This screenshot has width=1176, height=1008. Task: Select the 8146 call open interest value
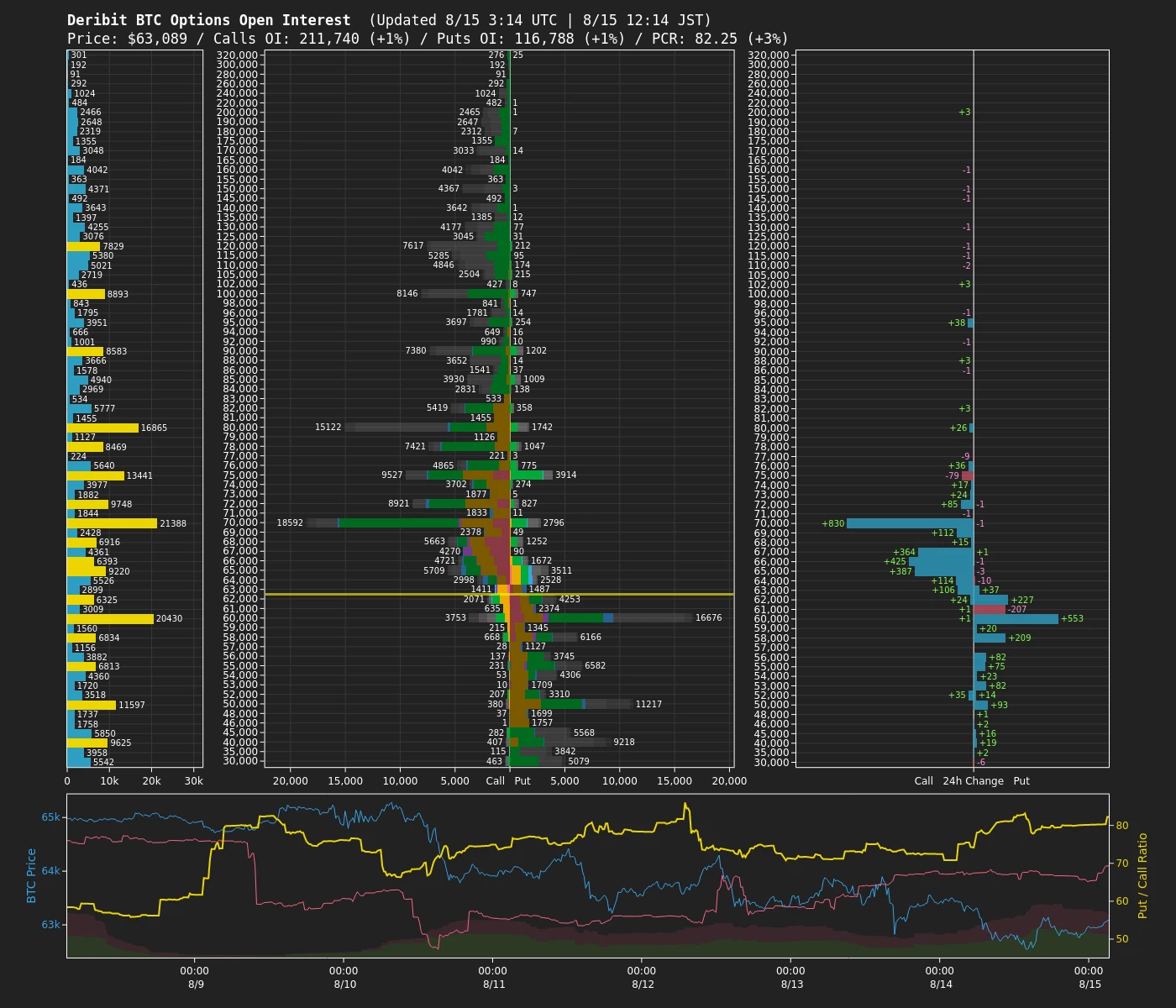(x=407, y=293)
